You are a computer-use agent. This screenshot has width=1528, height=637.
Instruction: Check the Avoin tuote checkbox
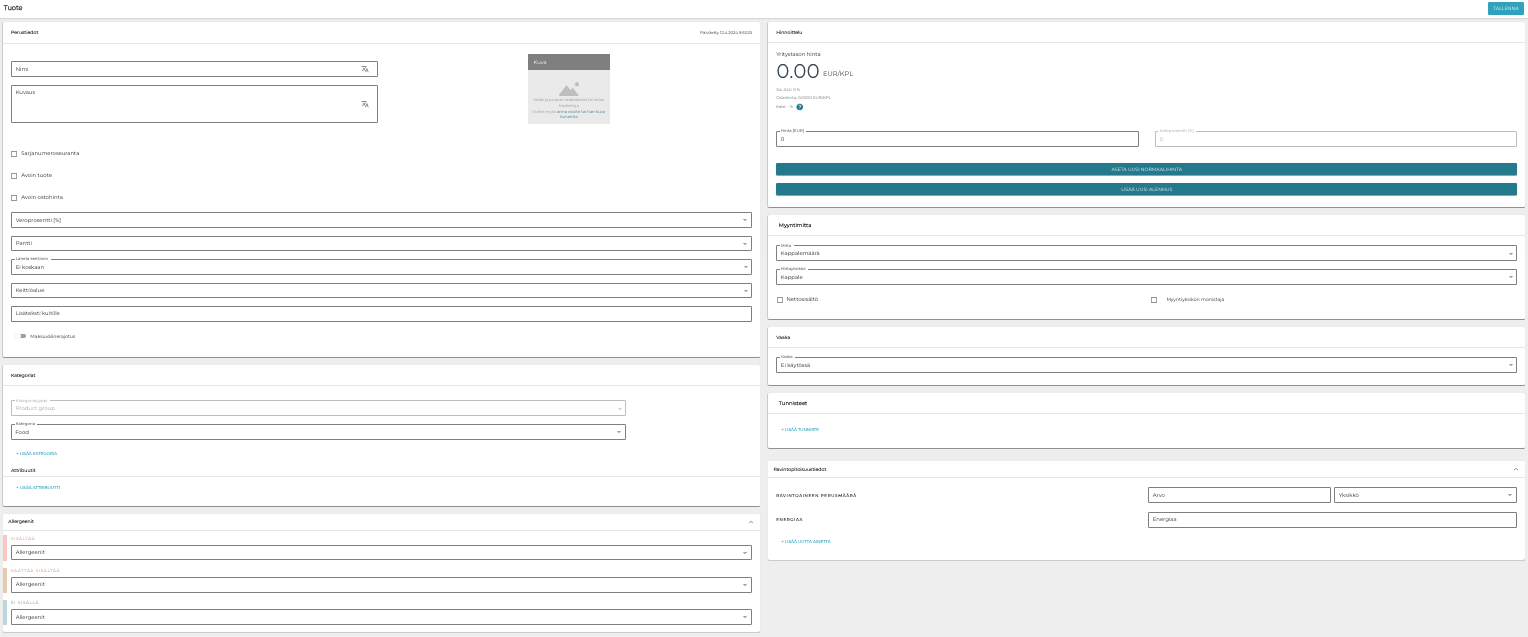coord(14,176)
